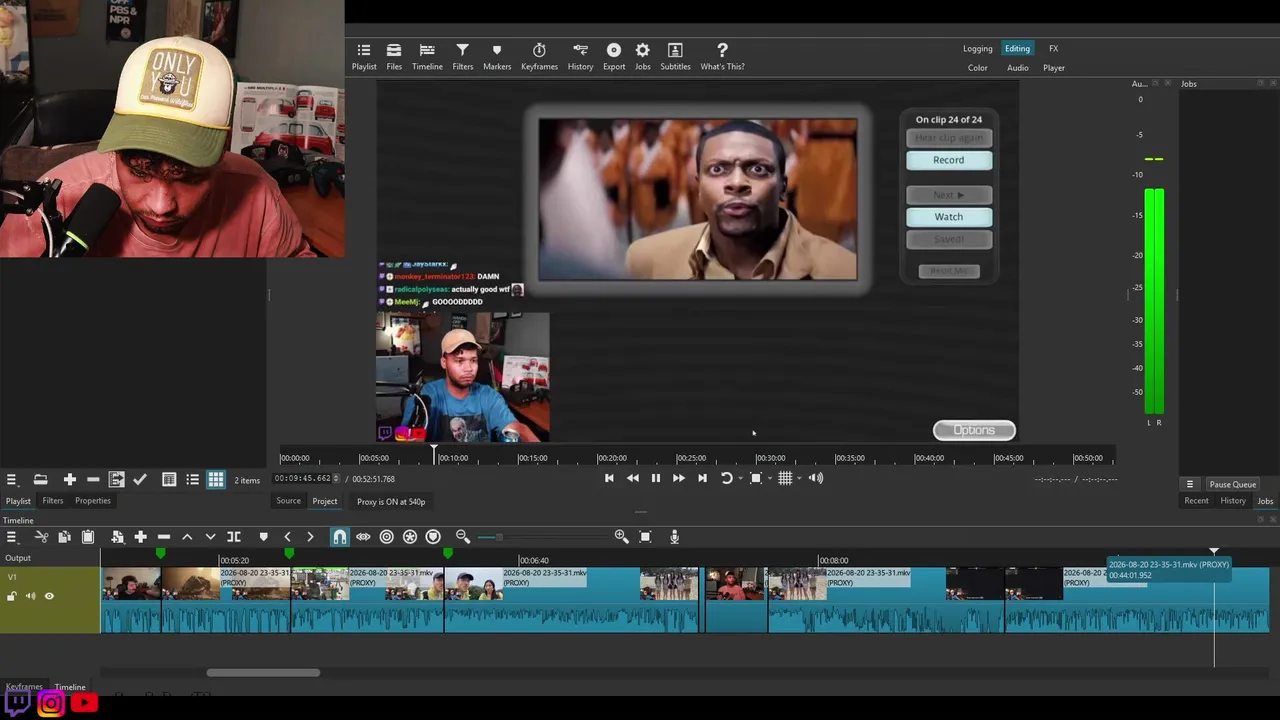1280x720 pixels.
Task: Toggle Ripple All Tracks in the timeline
Action: pyautogui.click(x=410, y=537)
